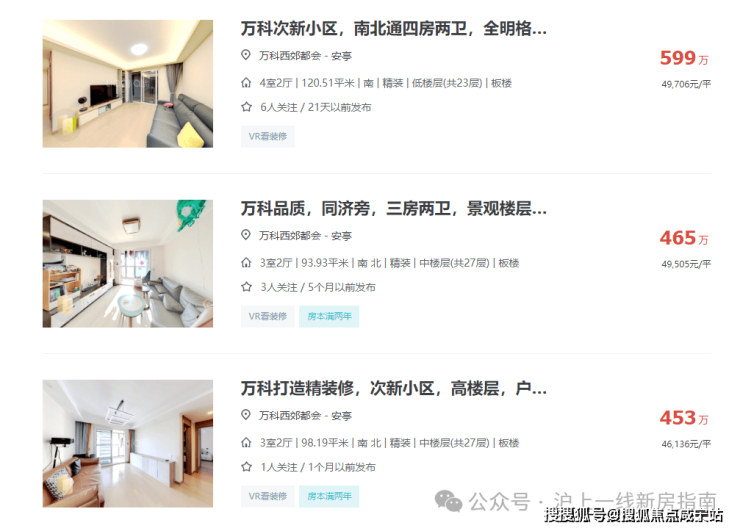Screen dimensions: 740x531
Task: Click star follow icon beside 1人关注
Action: click(x=246, y=467)
